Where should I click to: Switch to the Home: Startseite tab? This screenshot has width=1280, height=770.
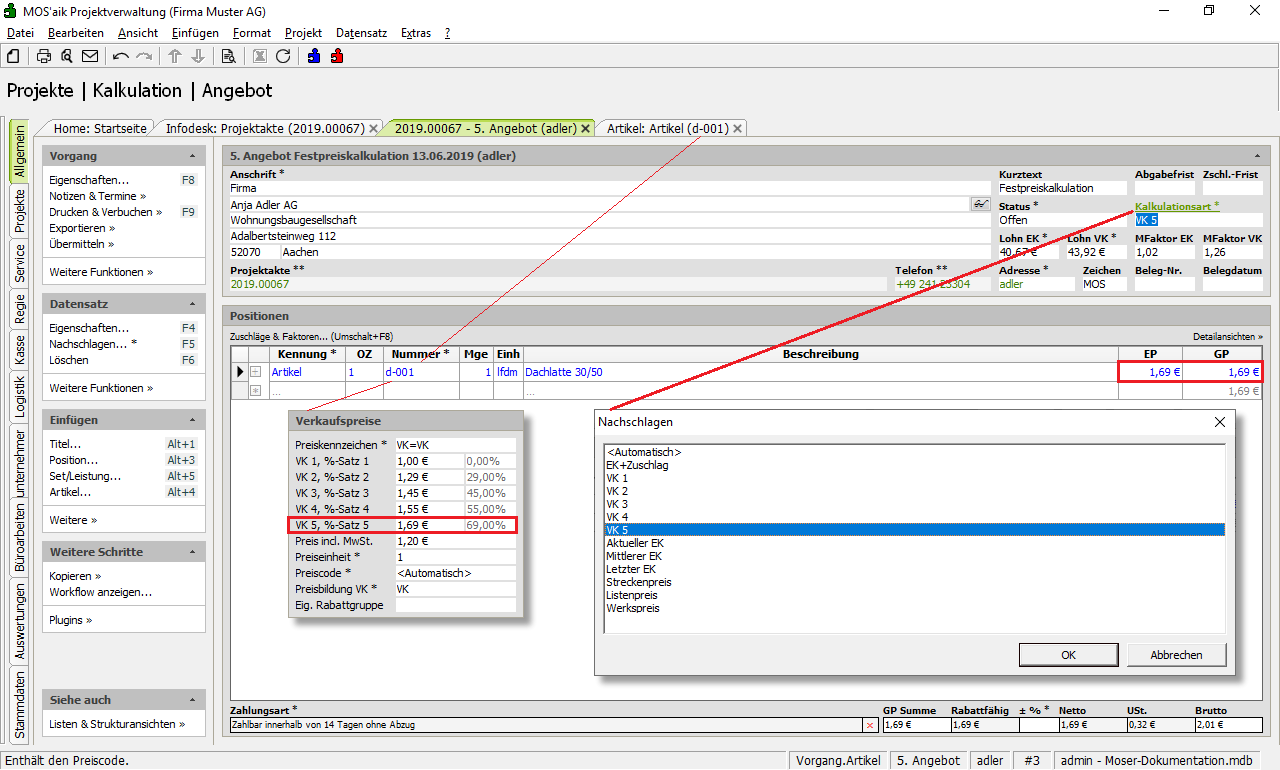(x=100, y=129)
